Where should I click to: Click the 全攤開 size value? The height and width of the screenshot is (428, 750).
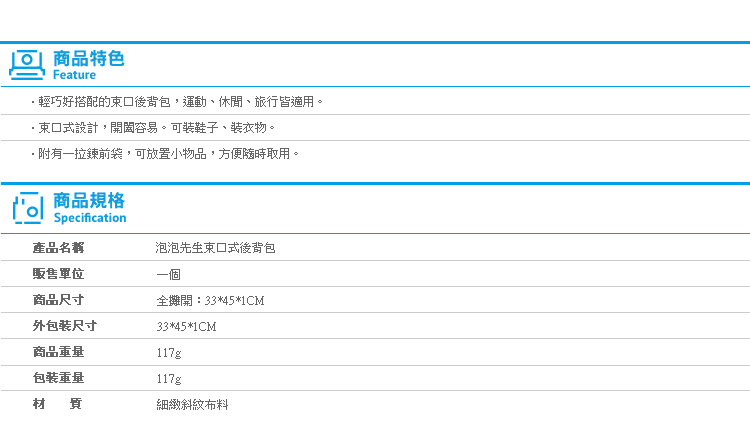pos(209,300)
